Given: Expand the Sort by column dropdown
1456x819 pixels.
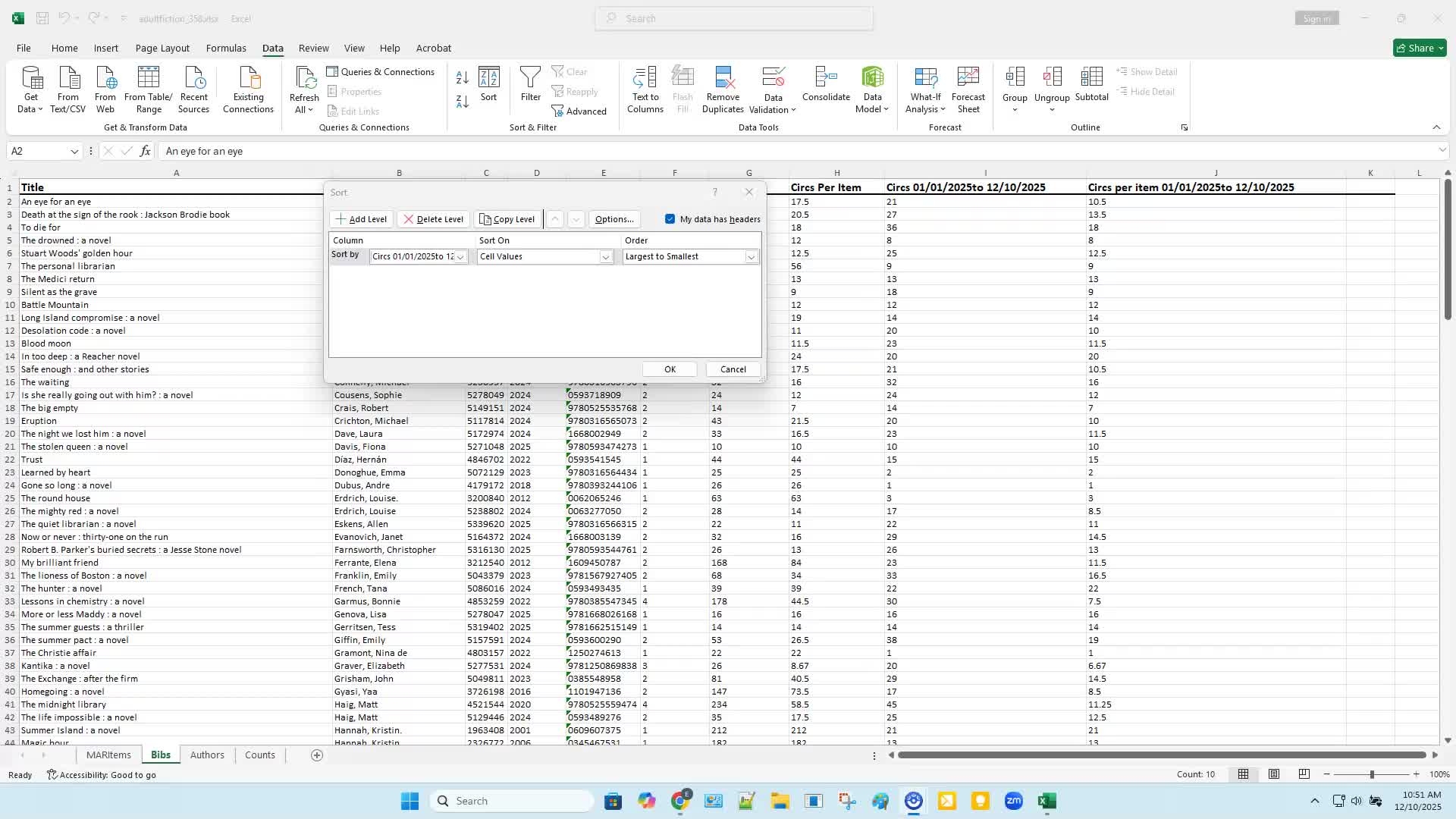Looking at the screenshot, I should (x=460, y=257).
